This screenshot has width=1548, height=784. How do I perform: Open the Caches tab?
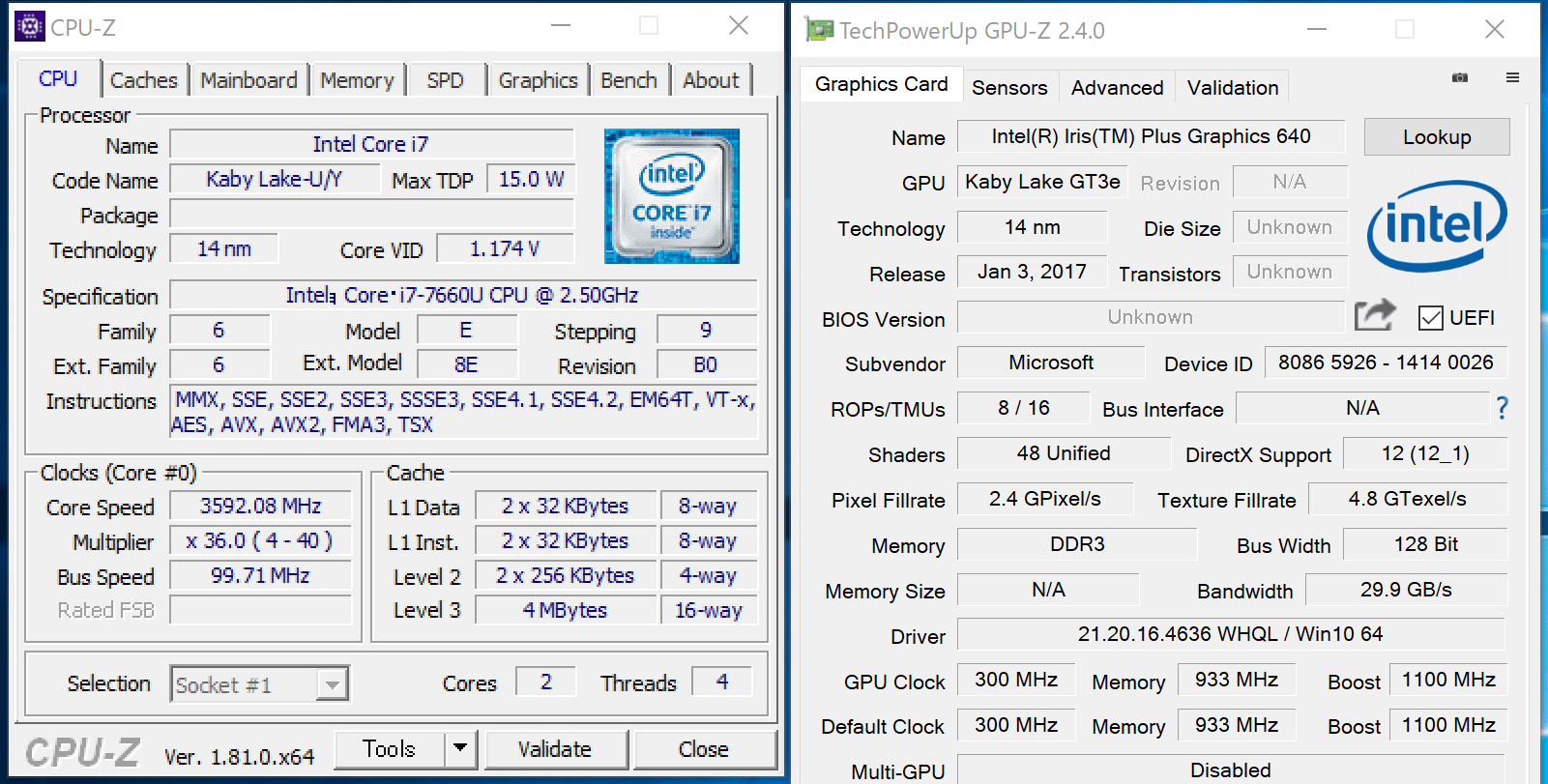144,80
